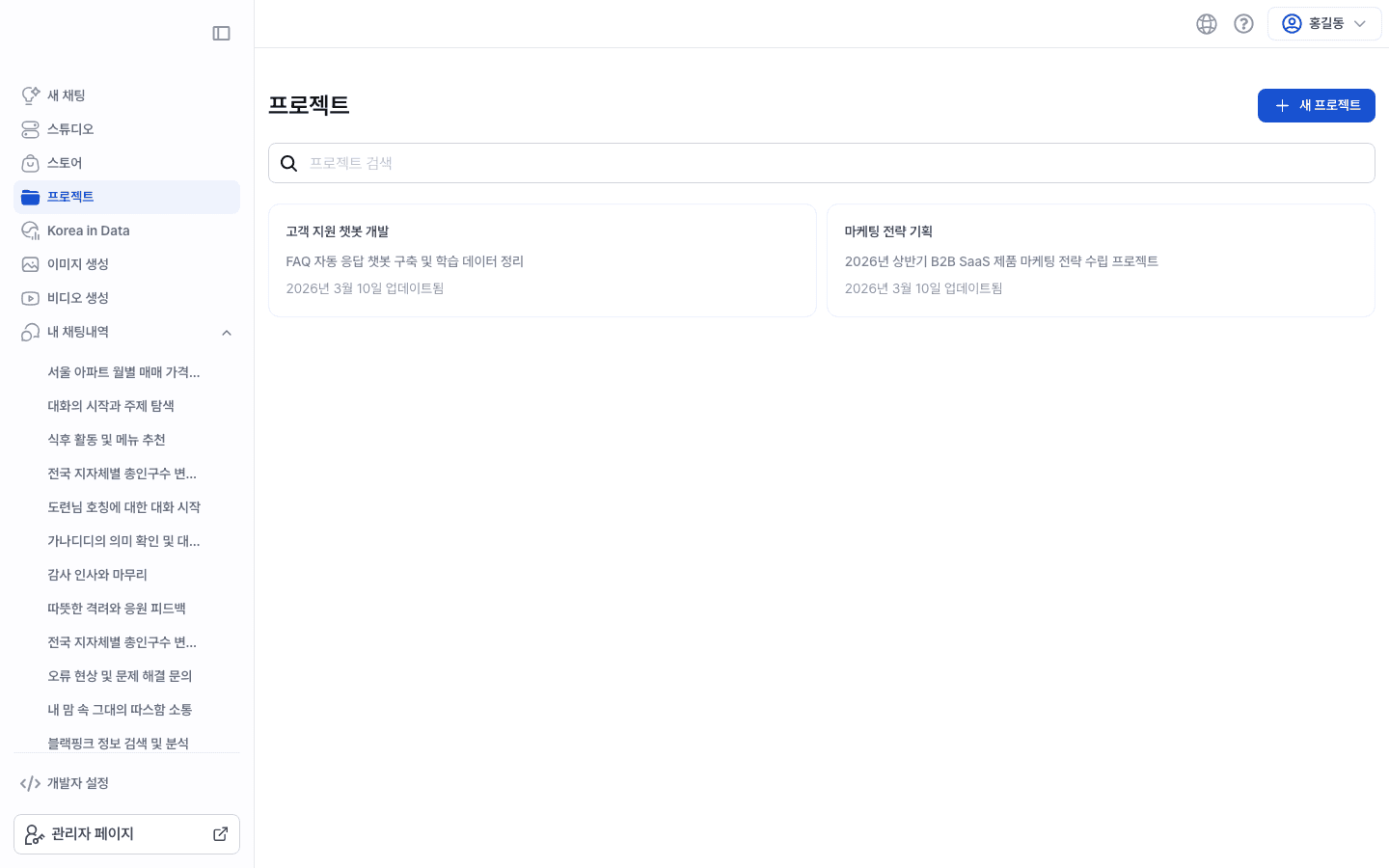
Task: Select 프로젝트 in the sidebar menu
Action: [69, 196]
